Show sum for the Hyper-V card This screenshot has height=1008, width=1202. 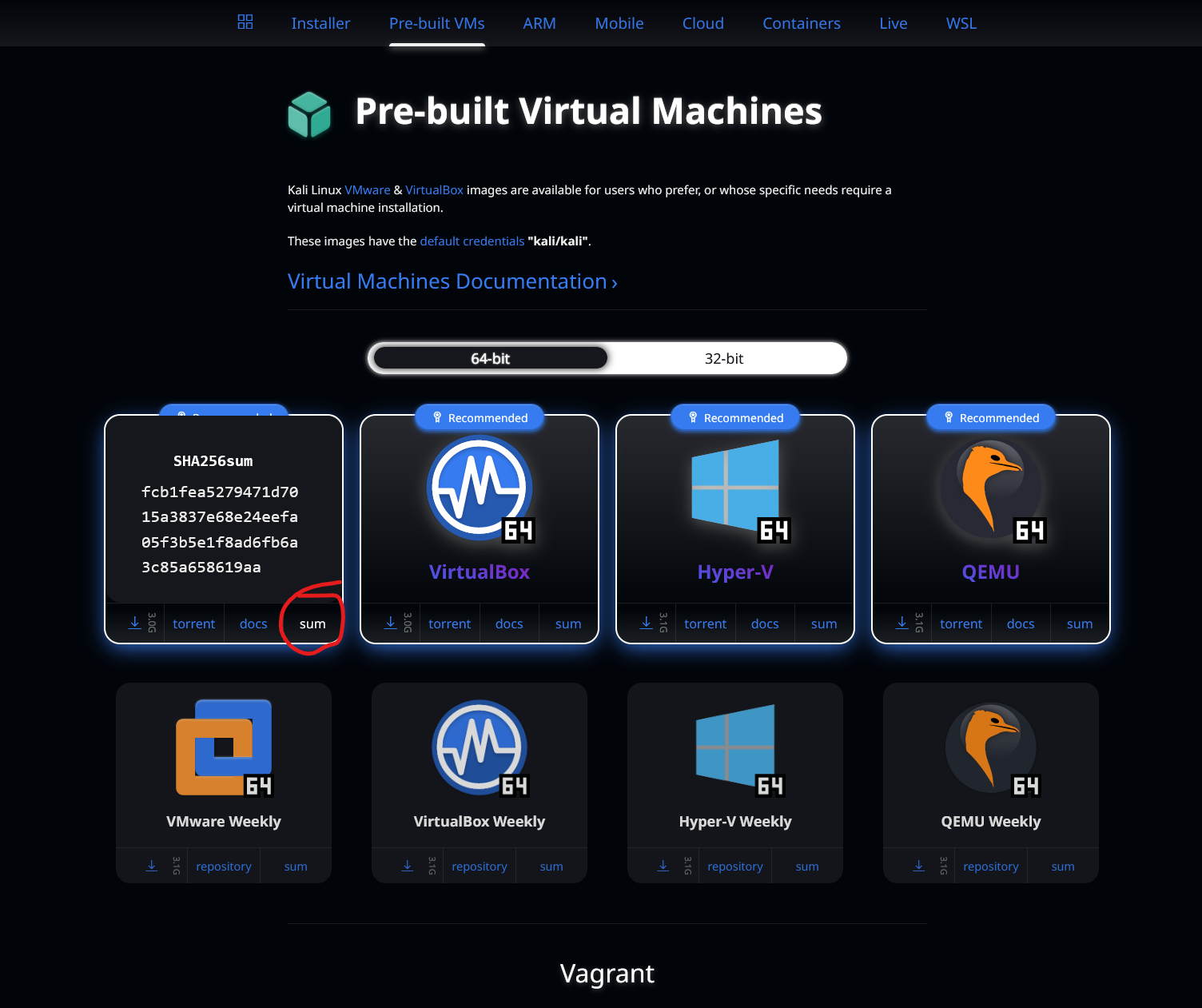824,624
